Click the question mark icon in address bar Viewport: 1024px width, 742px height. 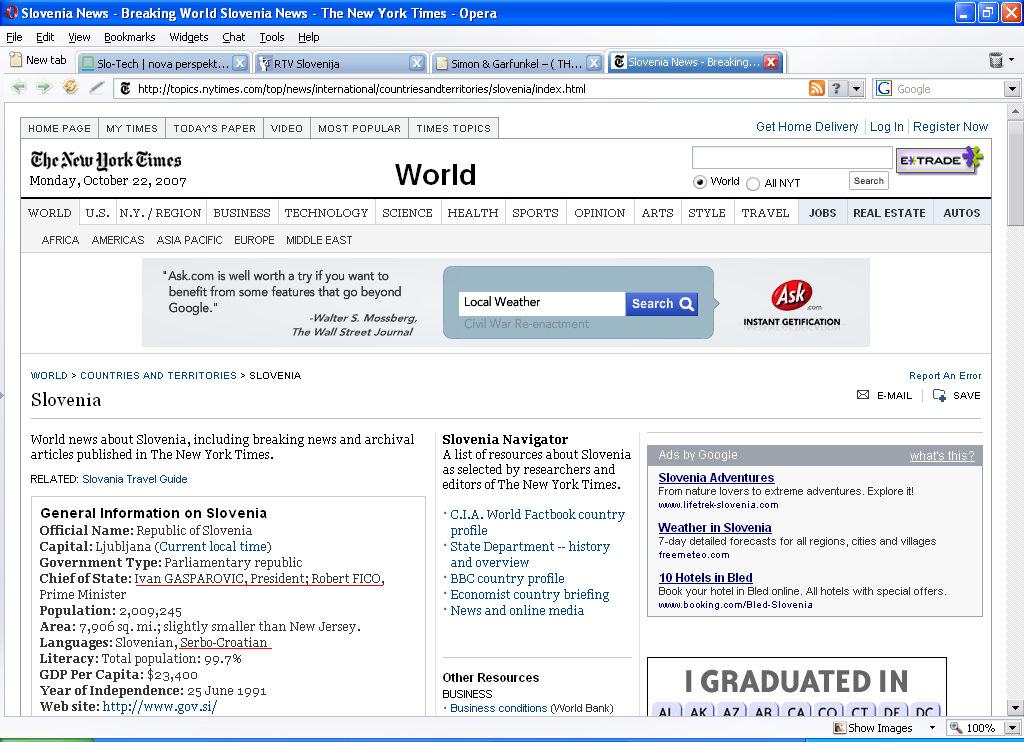pyautogui.click(x=836, y=88)
